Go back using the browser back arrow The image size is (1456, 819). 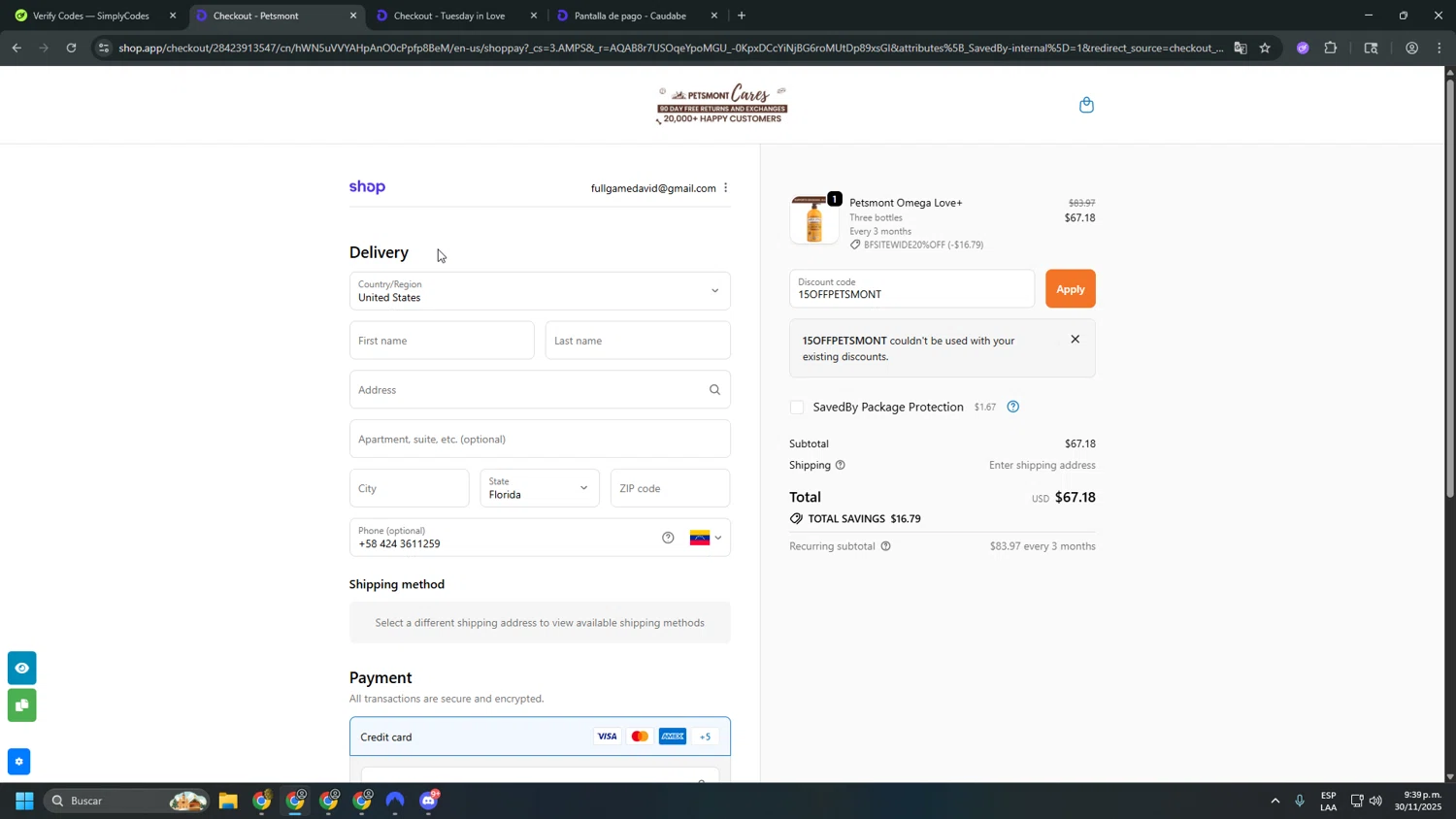[x=17, y=48]
